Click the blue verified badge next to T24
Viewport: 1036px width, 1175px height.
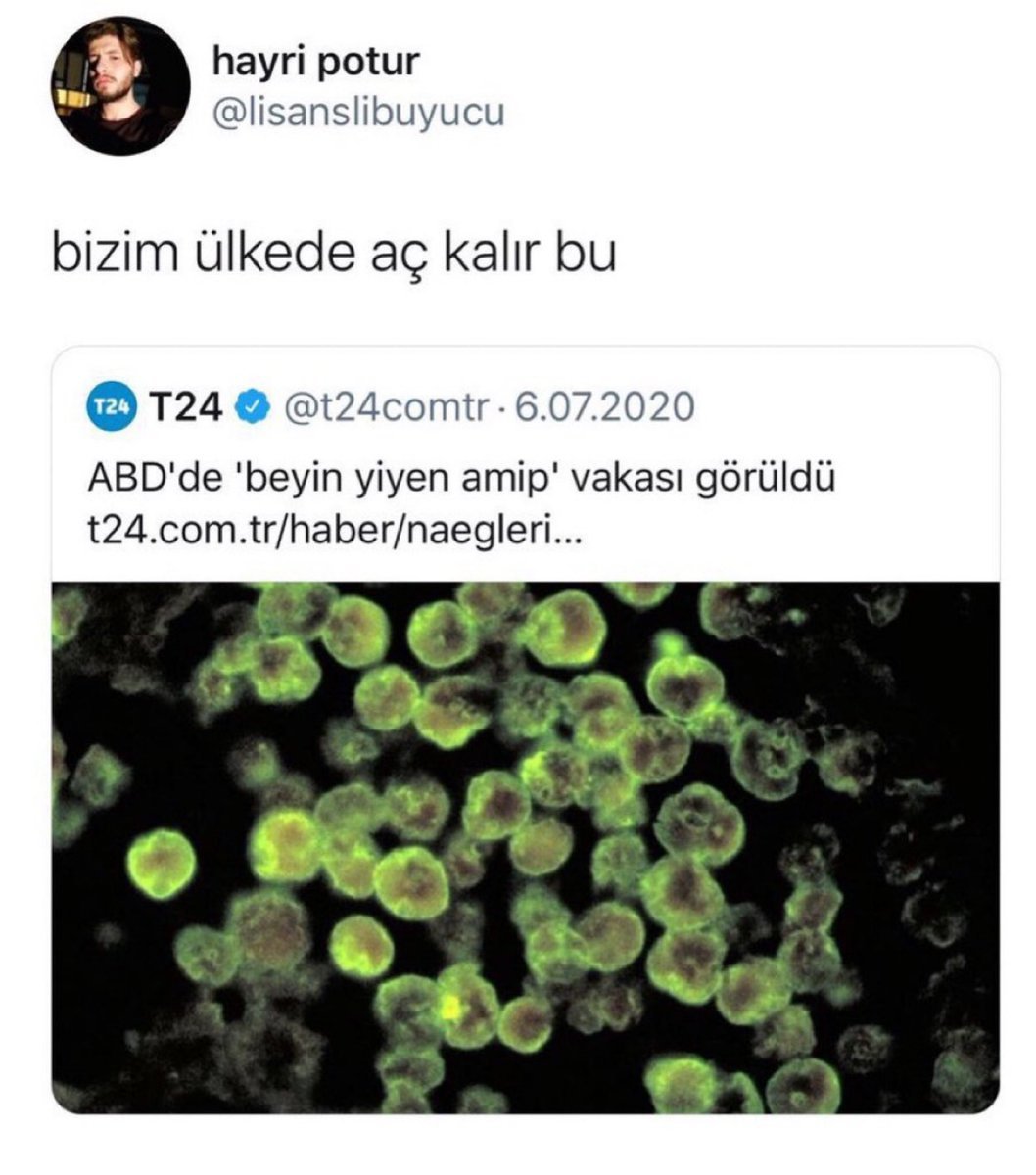pos(251,406)
